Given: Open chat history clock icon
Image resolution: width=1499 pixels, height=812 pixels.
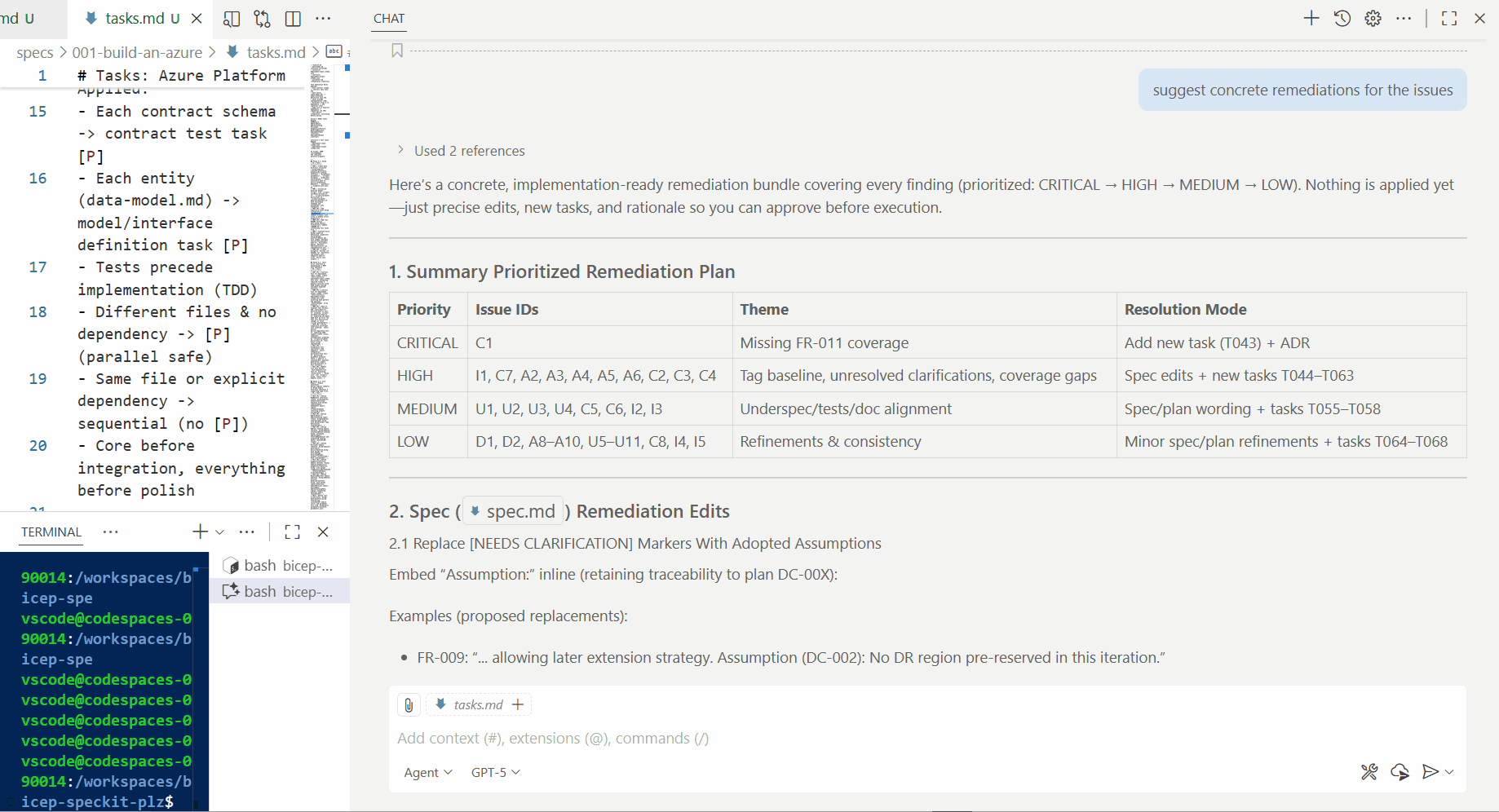Looking at the screenshot, I should 1342,19.
